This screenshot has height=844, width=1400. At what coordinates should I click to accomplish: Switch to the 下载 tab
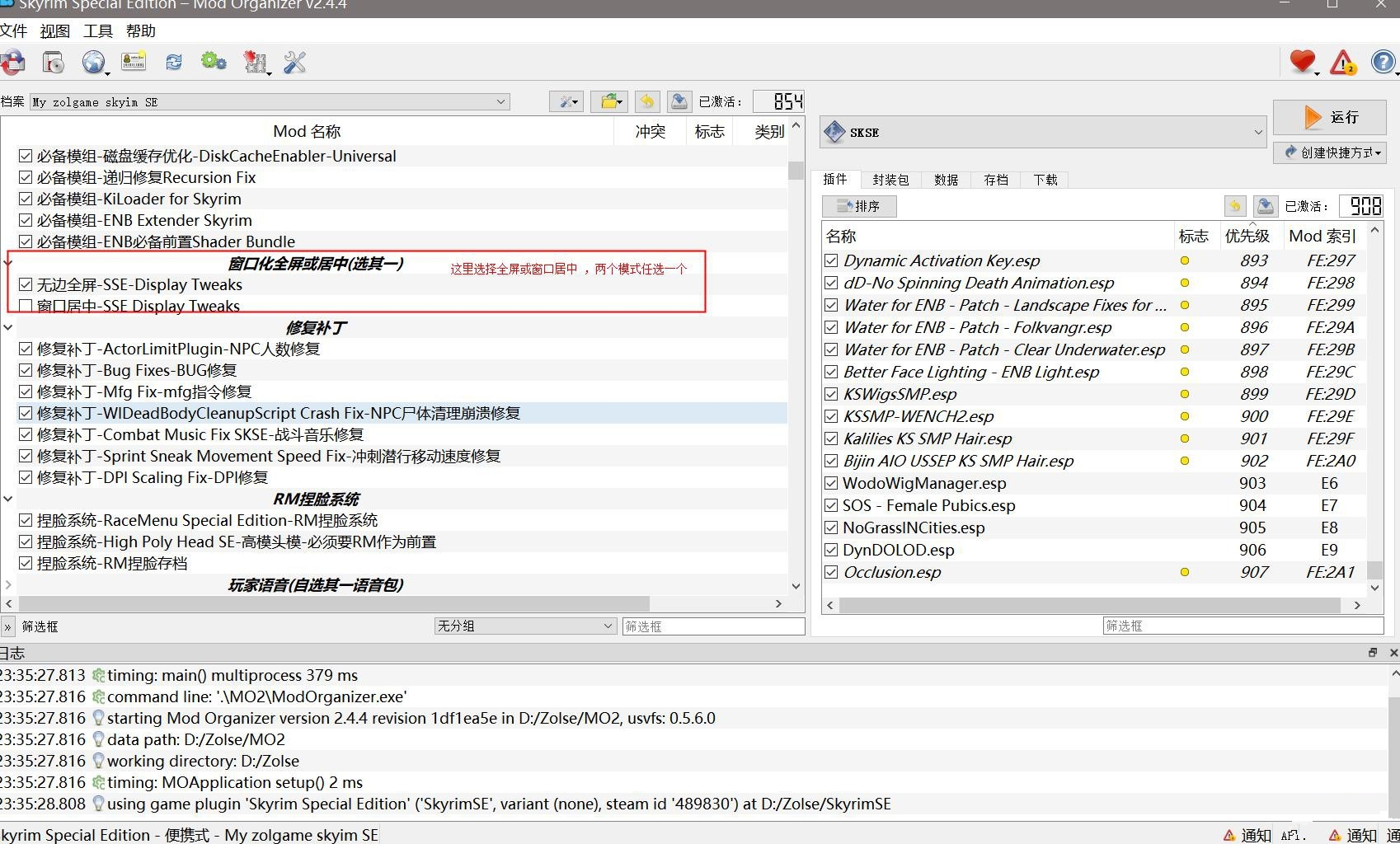click(1045, 180)
